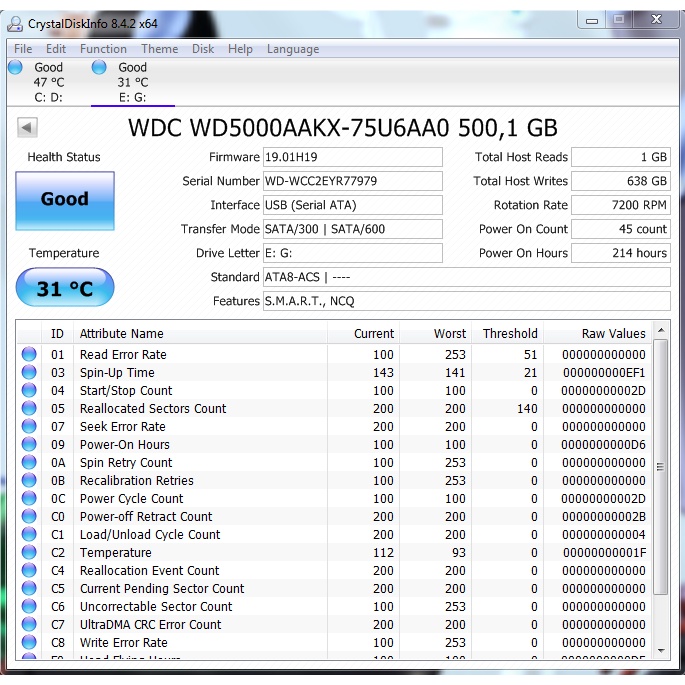The image size is (685, 685).
Task: Click the blue status orb for C: D: disk
Action: coord(15,67)
